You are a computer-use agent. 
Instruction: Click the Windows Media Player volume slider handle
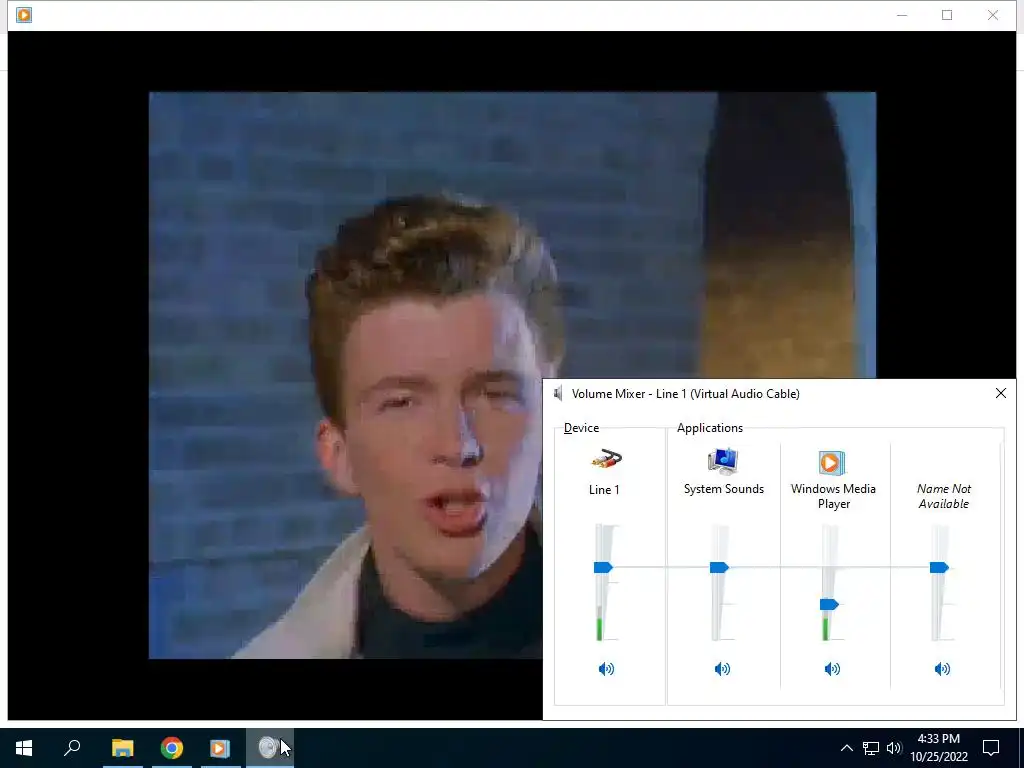click(x=829, y=604)
